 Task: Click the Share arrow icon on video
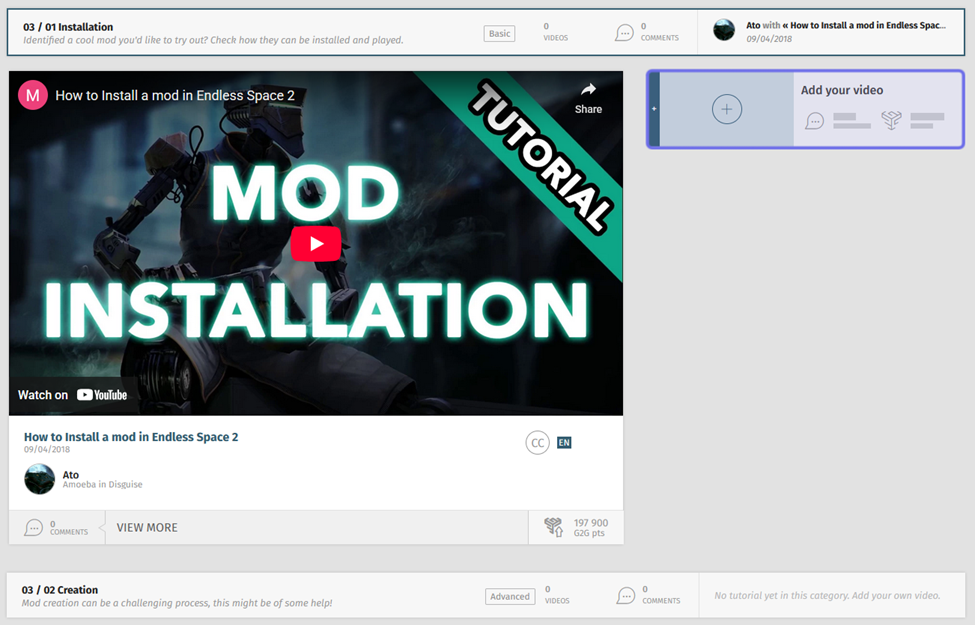pos(588,91)
